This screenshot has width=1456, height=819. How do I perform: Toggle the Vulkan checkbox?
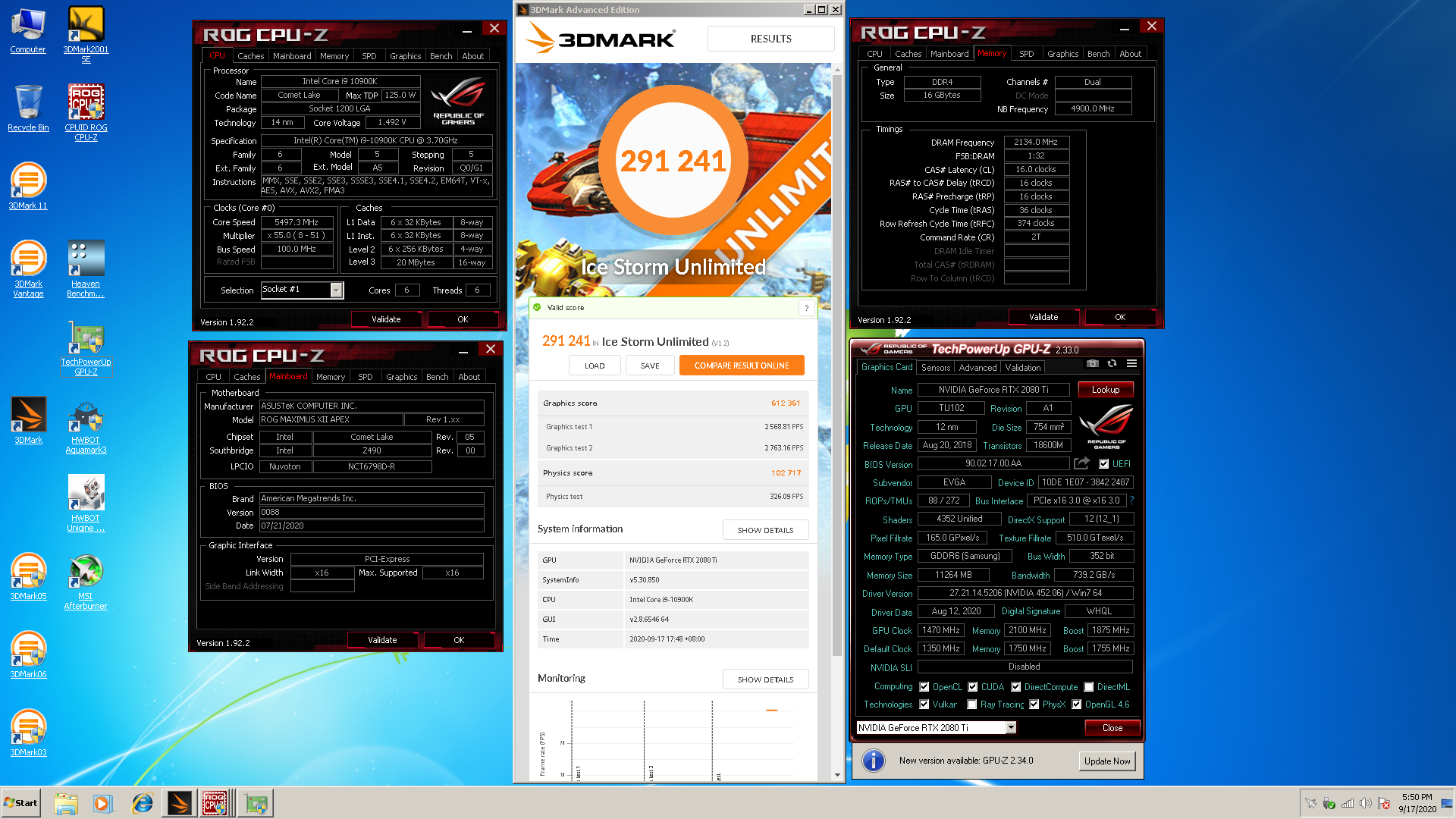pyautogui.click(x=924, y=704)
